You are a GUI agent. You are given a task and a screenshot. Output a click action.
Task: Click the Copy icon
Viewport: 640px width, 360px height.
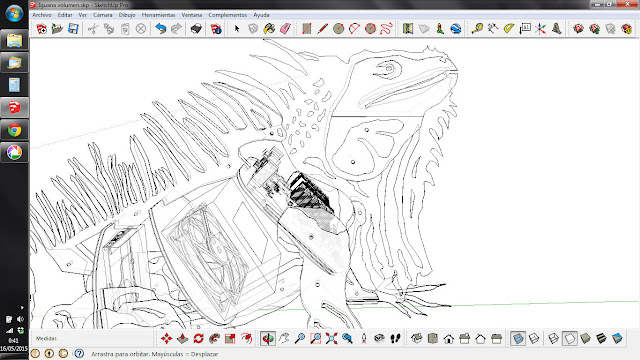(x=109, y=29)
